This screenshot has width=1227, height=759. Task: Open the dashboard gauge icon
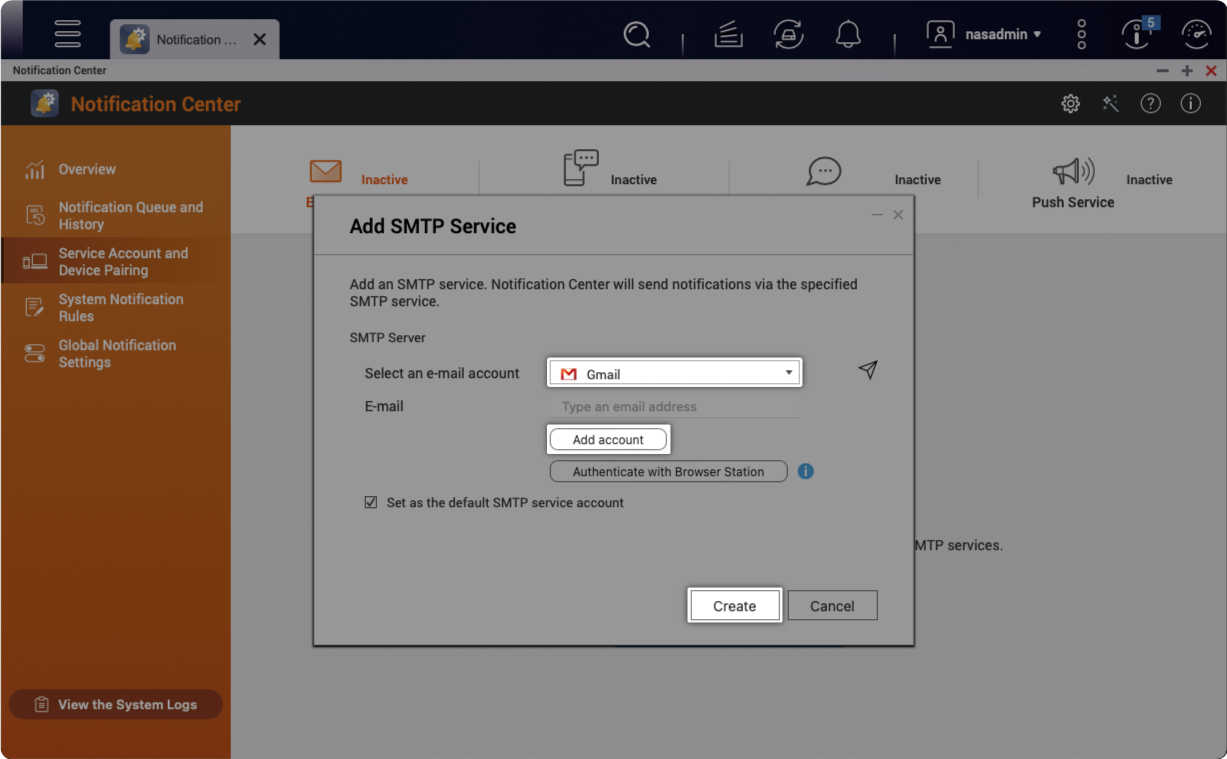[1196, 35]
